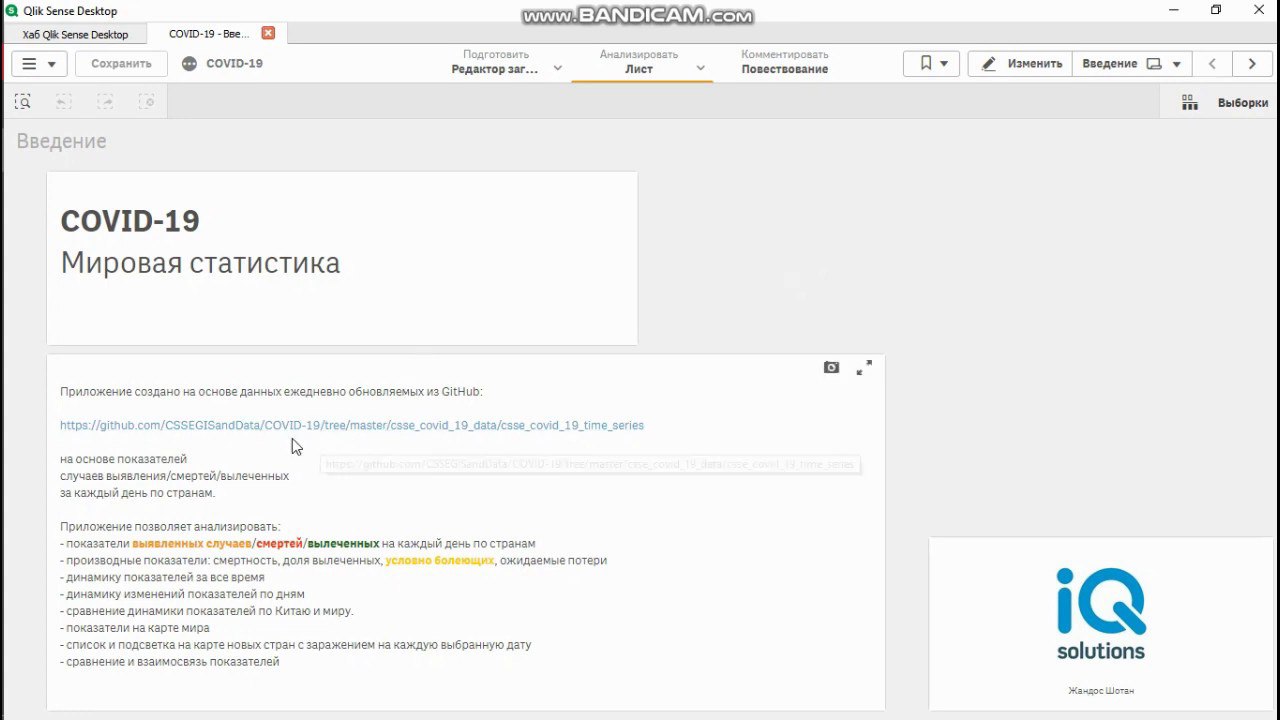The width and height of the screenshot is (1280, 720).
Task: Open the GitHub csse_covid_19_time_series link
Action: coord(352,425)
